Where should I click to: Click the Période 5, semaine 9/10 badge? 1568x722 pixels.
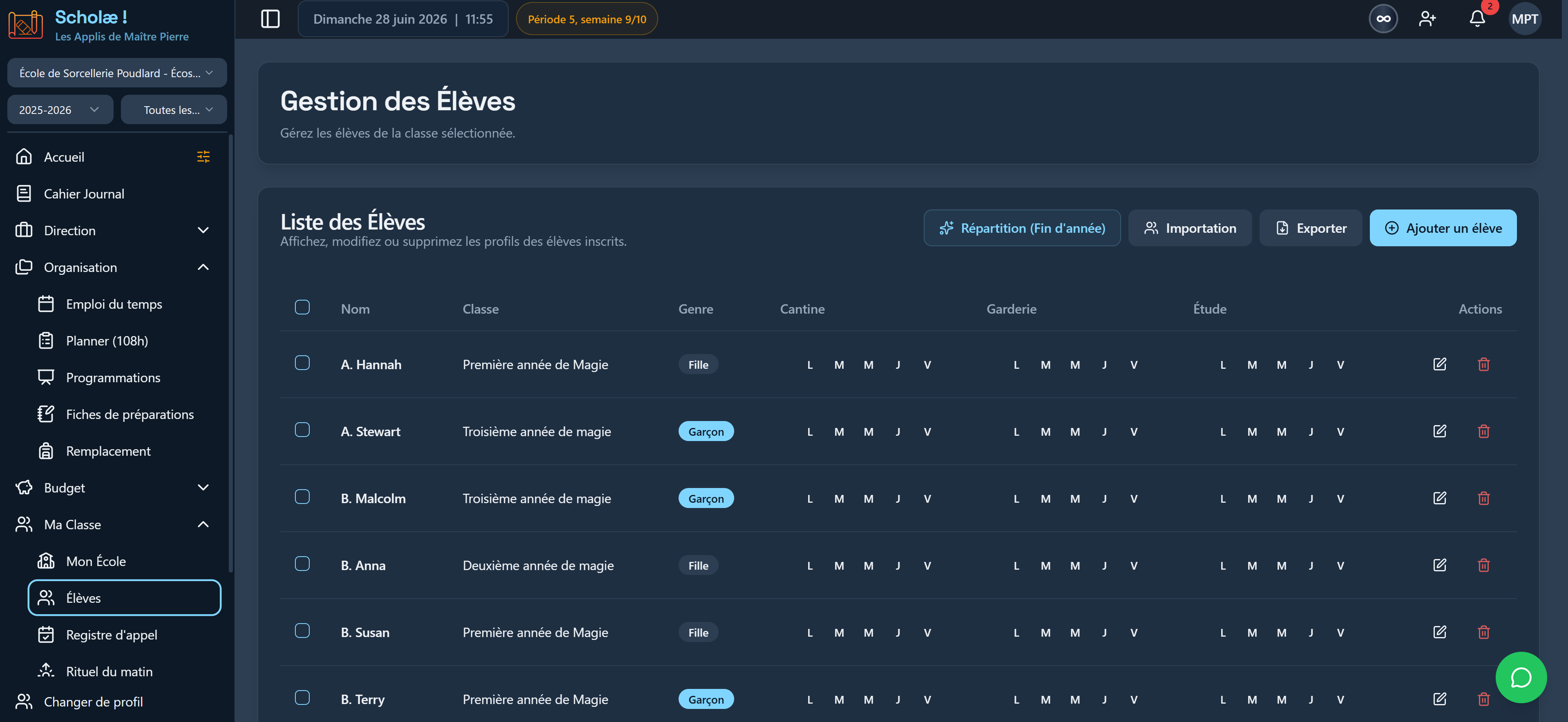click(587, 19)
